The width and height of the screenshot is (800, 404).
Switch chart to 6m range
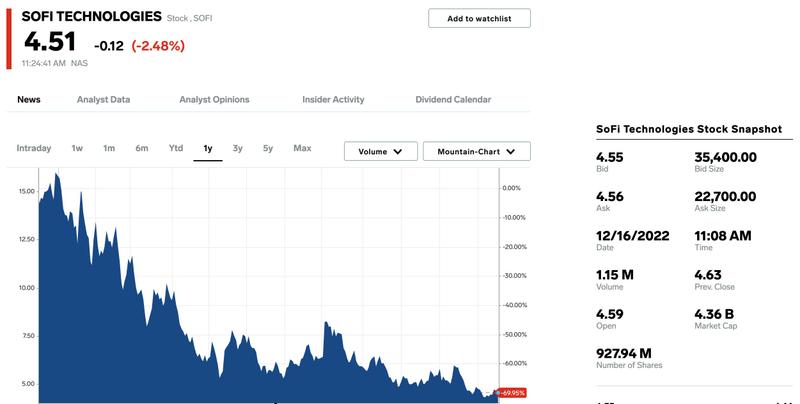pos(142,148)
